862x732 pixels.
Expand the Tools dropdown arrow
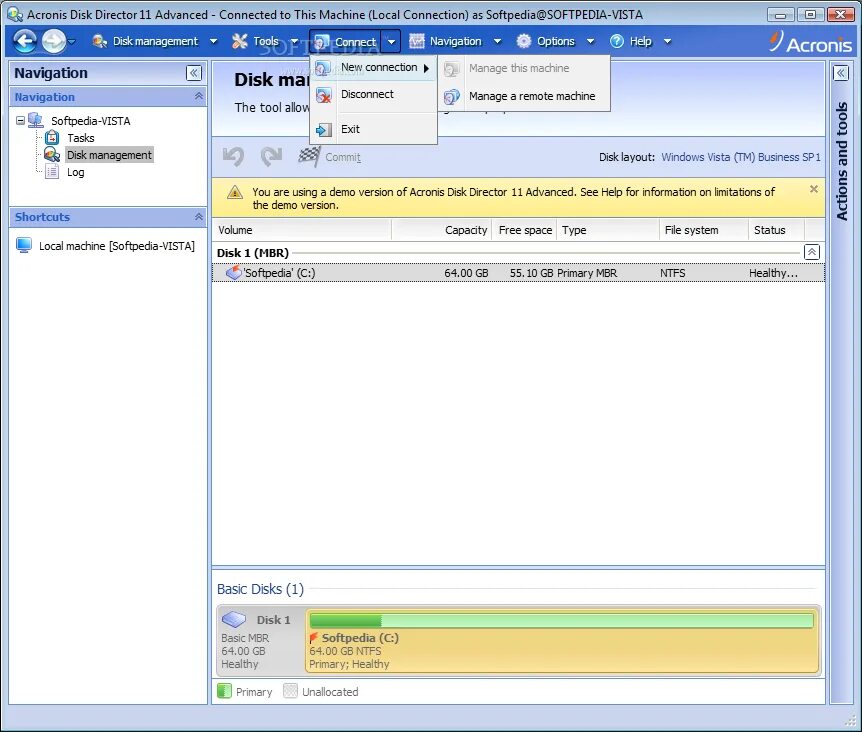click(x=295, y=41)
